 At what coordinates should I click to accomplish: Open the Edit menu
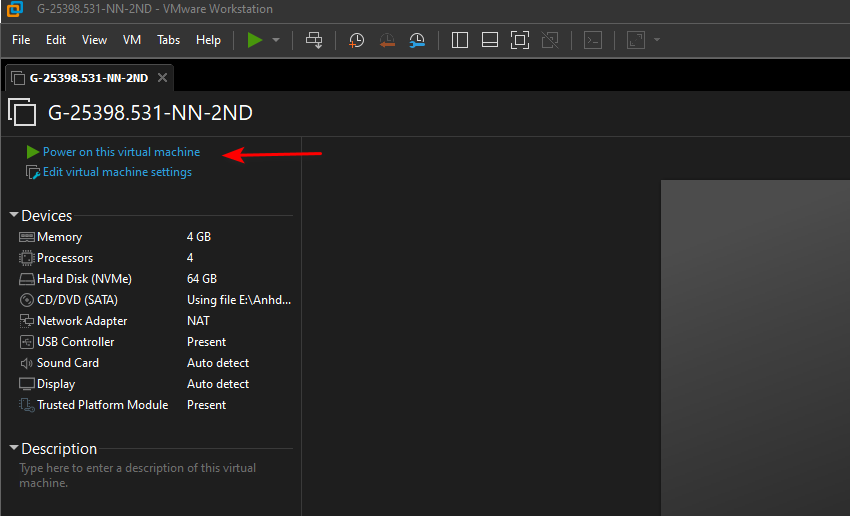click(x=56, y=40)
